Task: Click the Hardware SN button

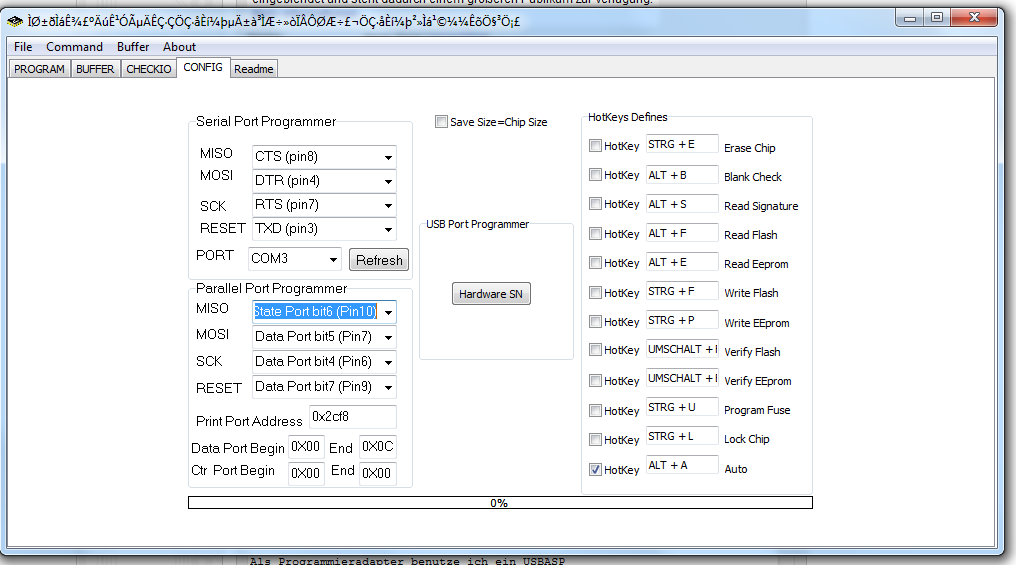Action: (491, 294)
